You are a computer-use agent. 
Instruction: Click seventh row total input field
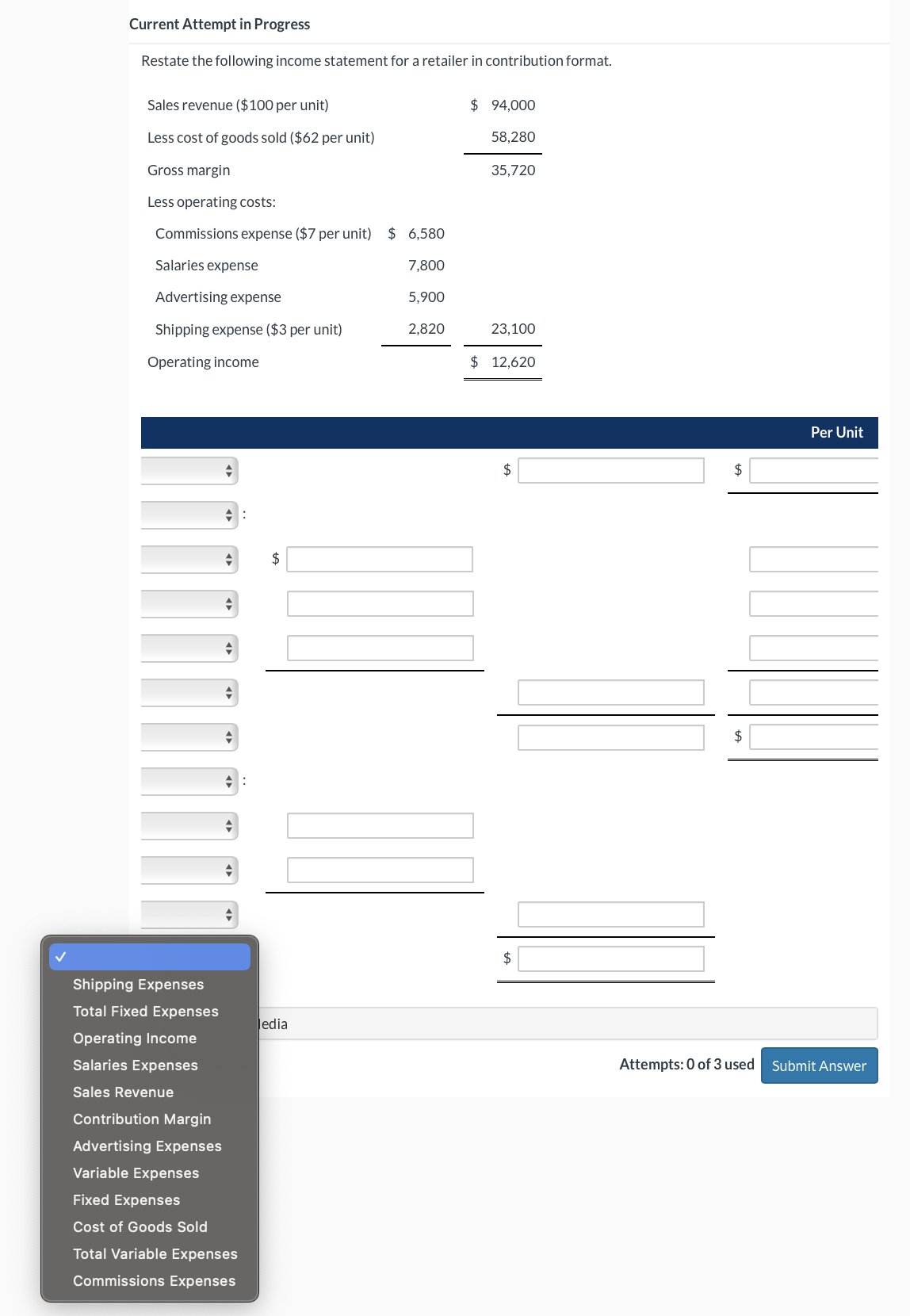coord(611,737)
